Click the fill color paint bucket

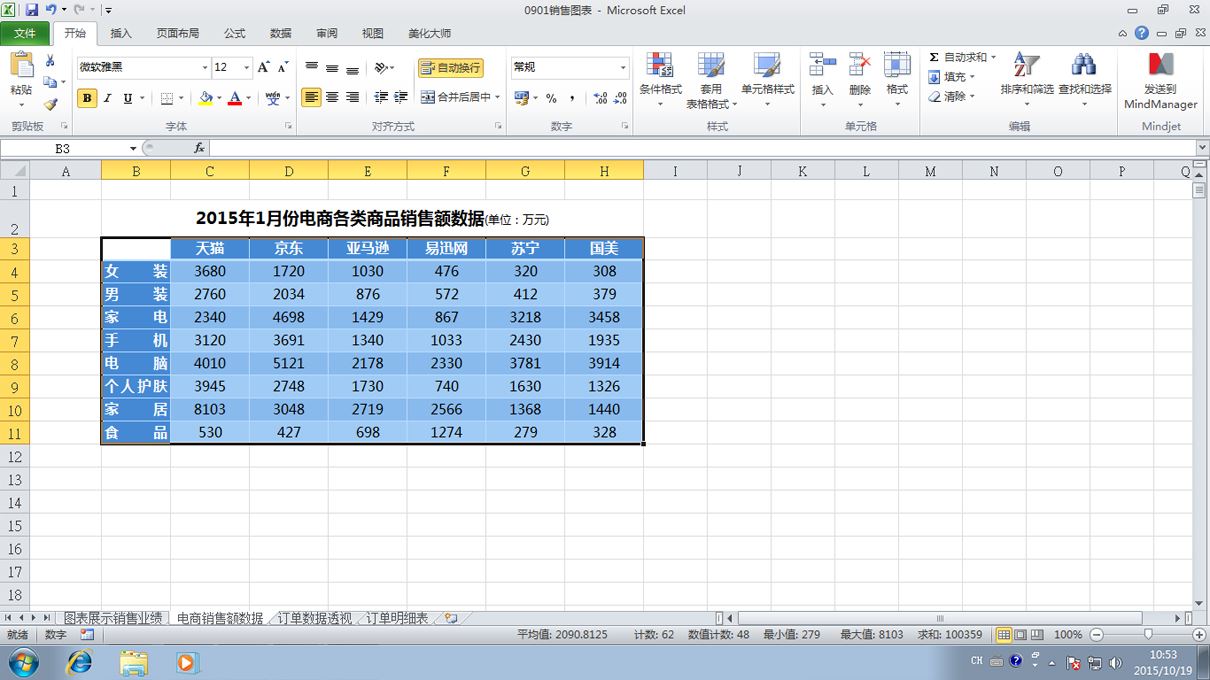click(205, 98)
